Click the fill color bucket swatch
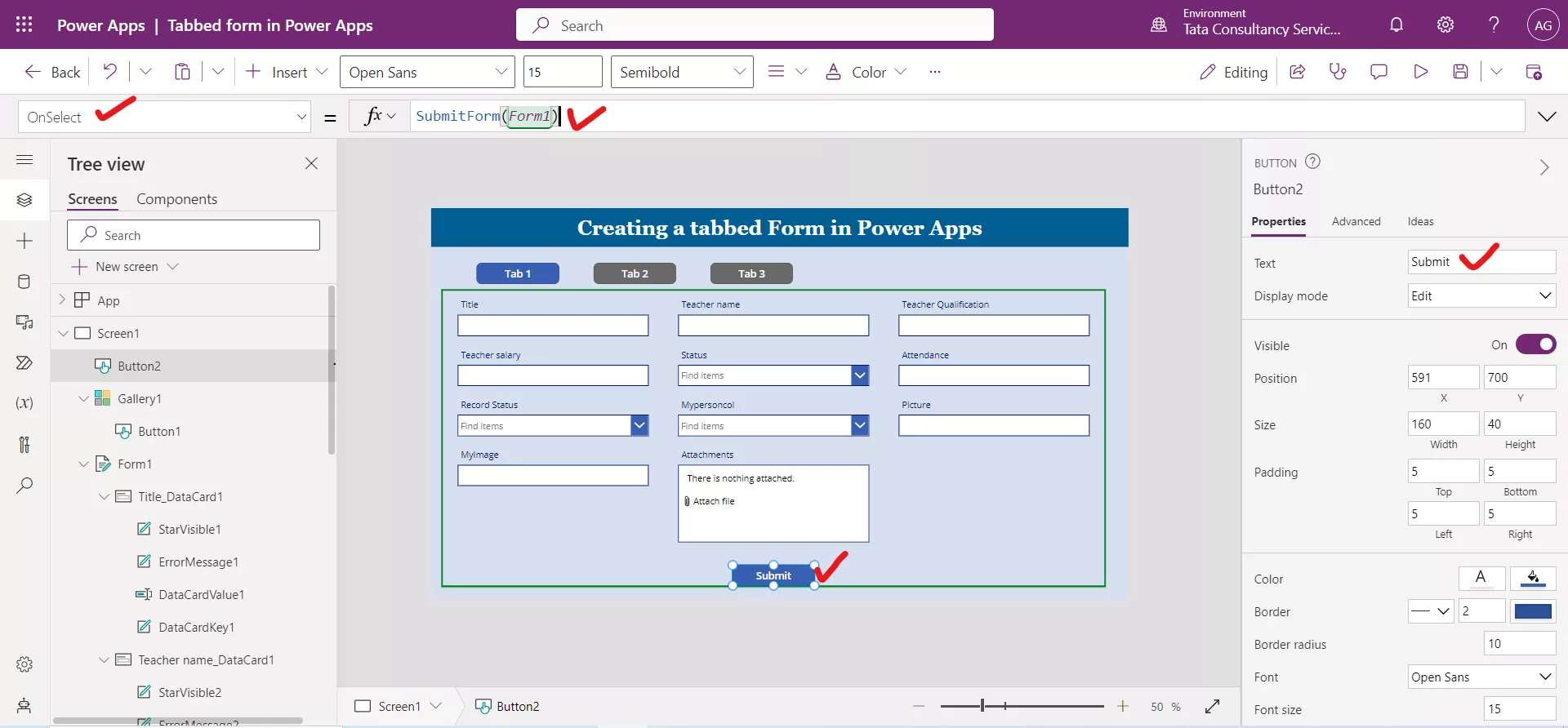1568x728 pixels. pyautogui.click(x=1533, y=579)
